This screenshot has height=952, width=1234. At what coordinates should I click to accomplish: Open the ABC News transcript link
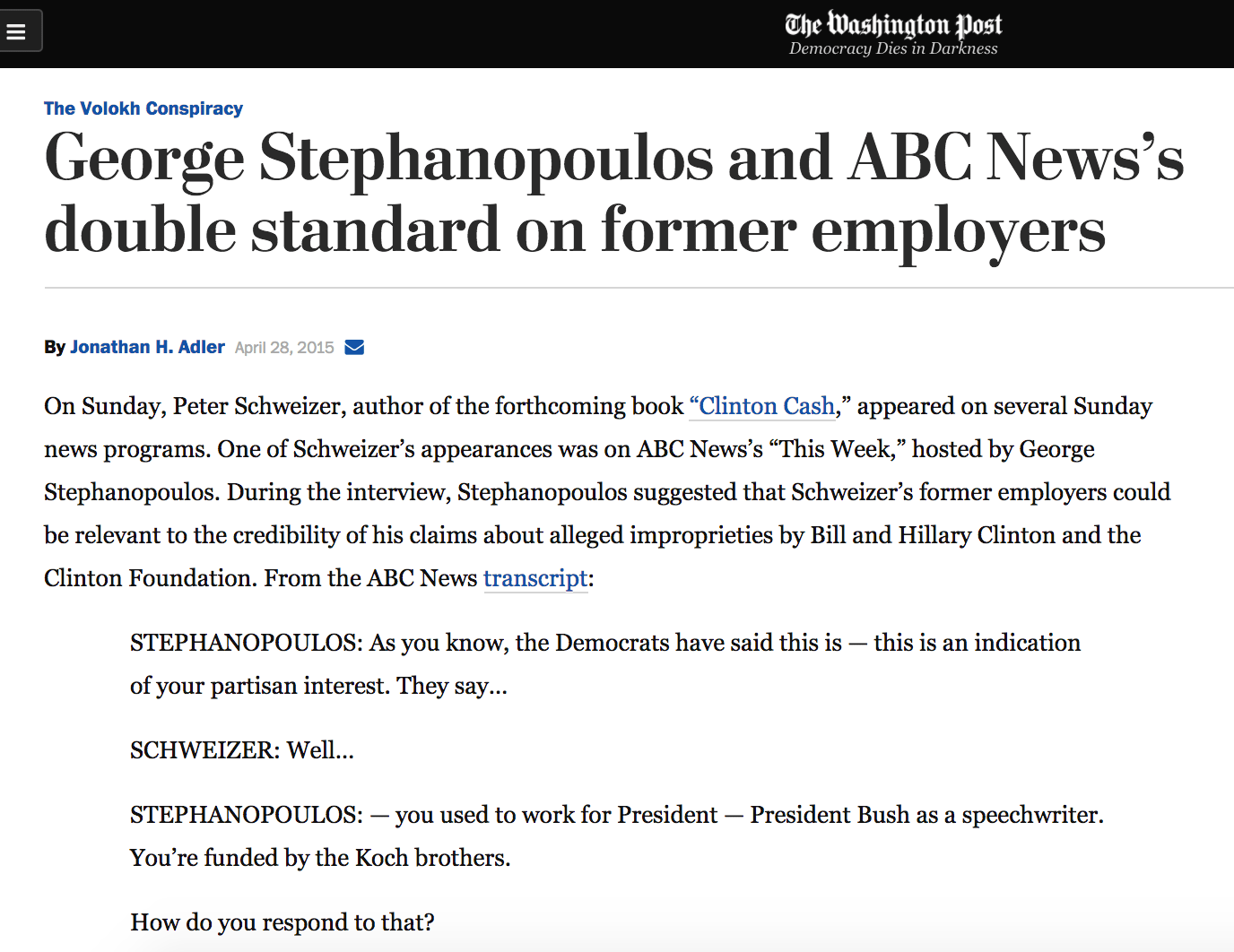(535, 578)
